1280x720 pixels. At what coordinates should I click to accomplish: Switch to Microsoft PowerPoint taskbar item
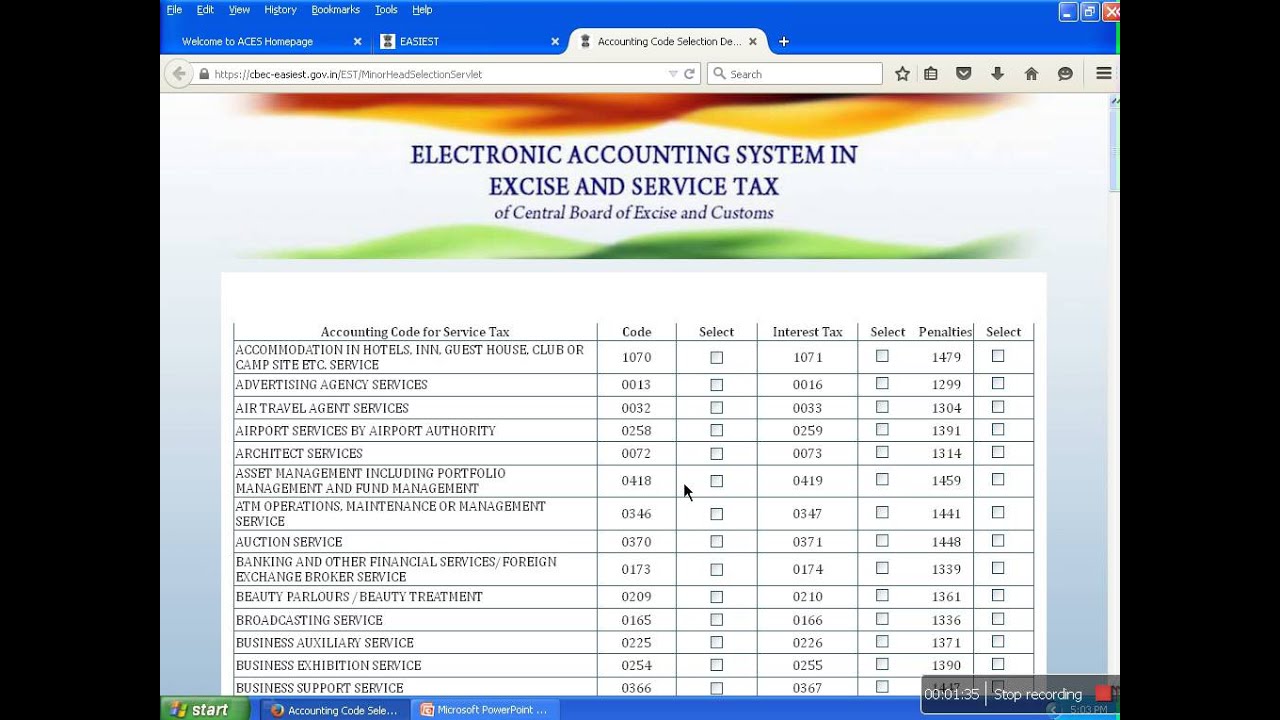pos(485,710)
